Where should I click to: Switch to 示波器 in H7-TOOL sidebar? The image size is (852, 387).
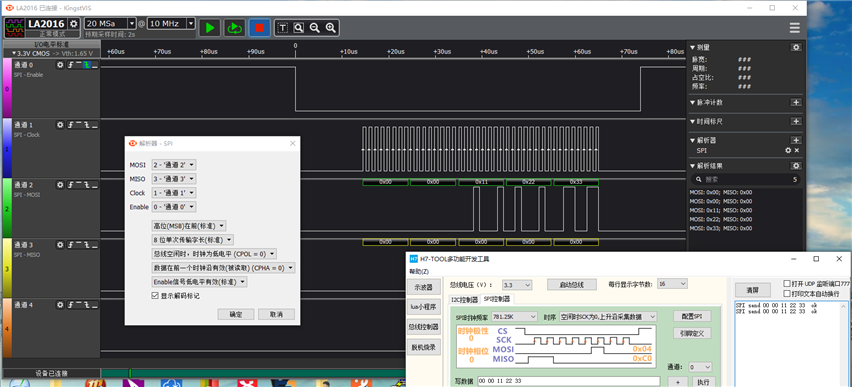click(423, 287)
